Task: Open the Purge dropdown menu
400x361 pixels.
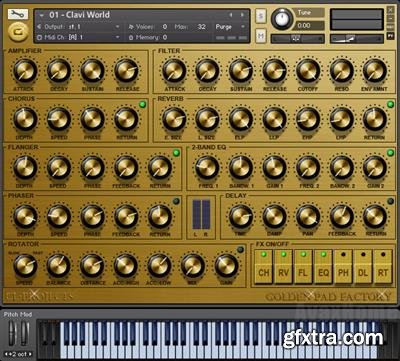Action: 230,27
